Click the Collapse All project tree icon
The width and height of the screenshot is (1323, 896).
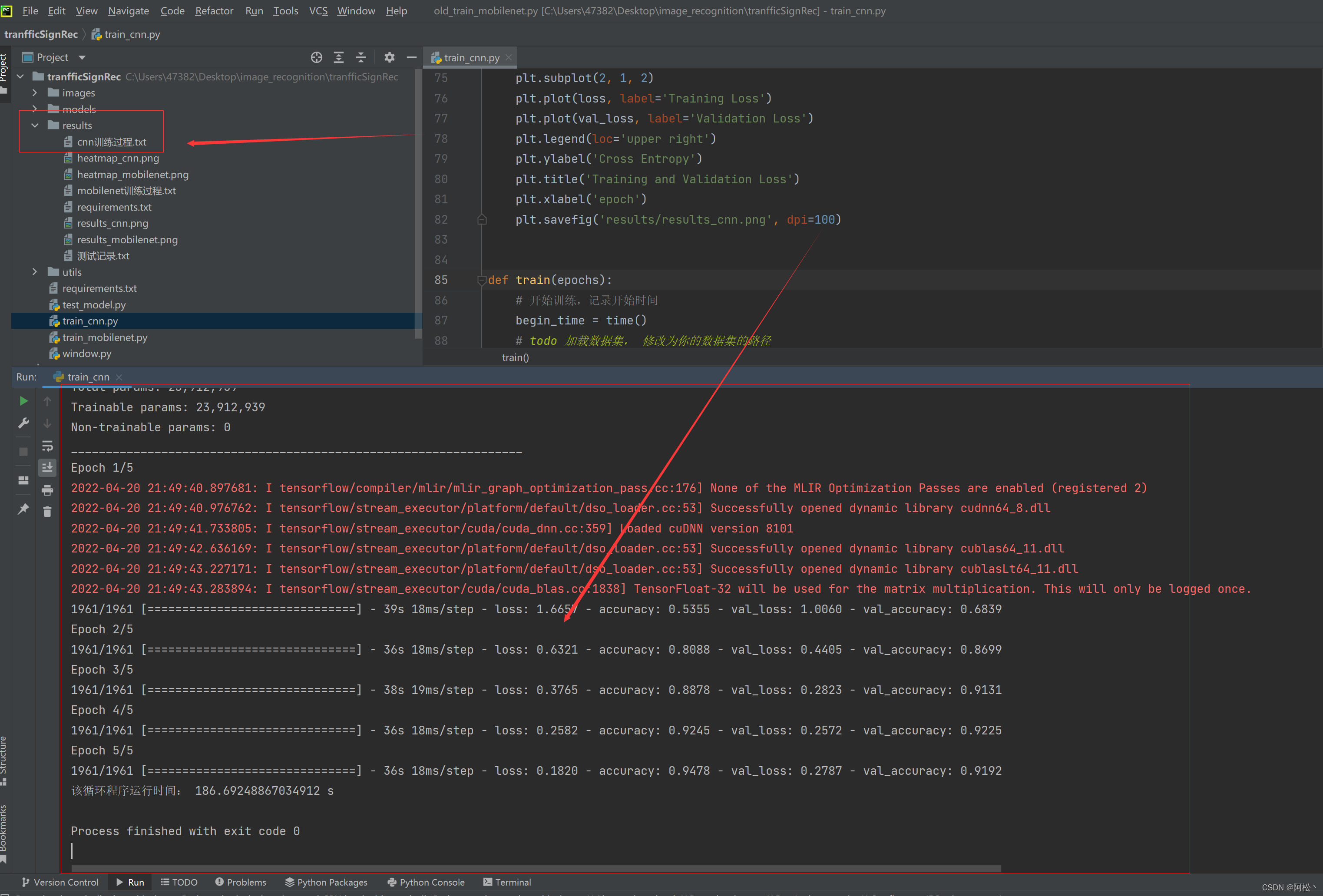tap(361, 57)
